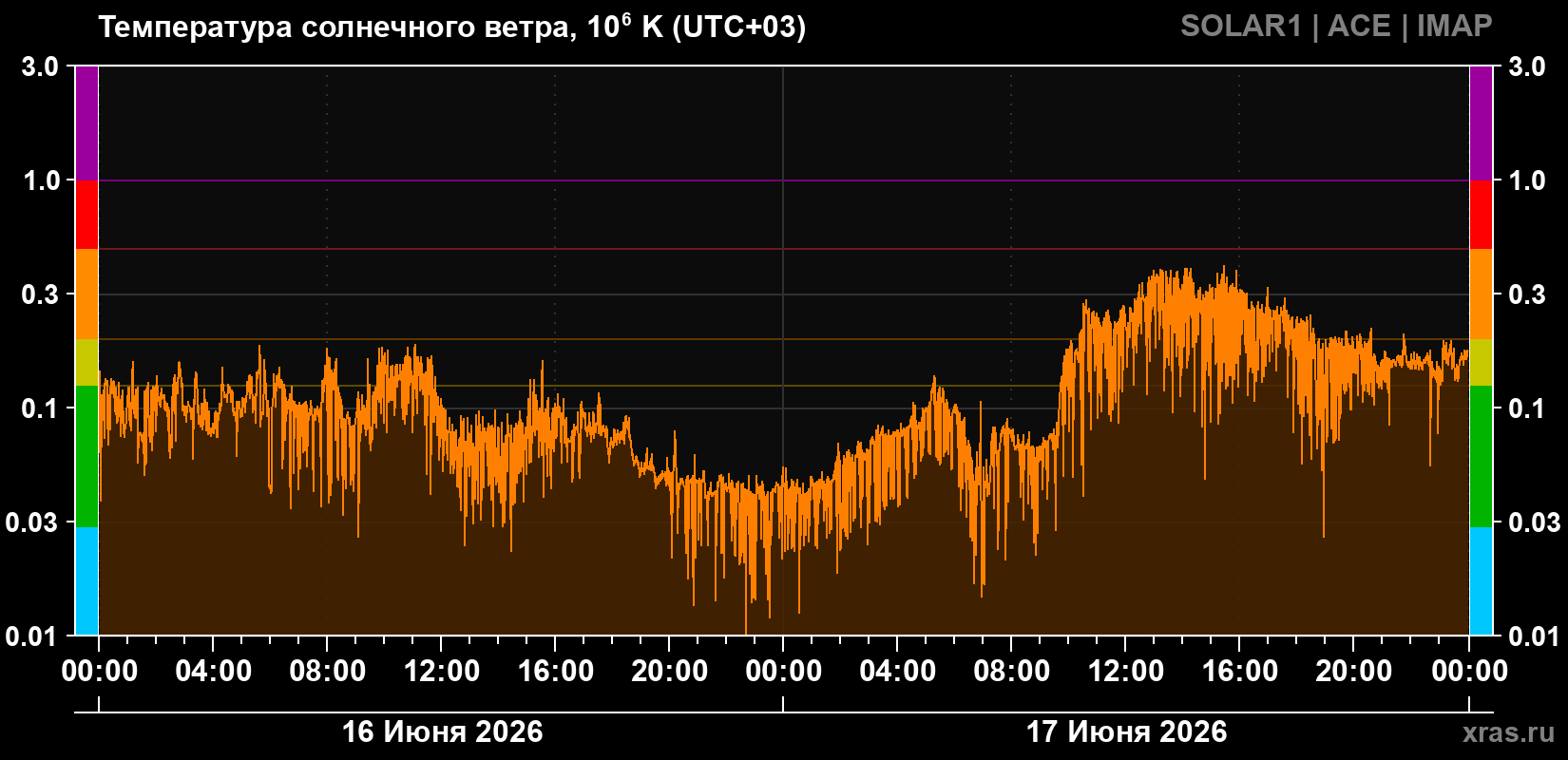Click the 20:00 time label for 16 Июня

[670, 671]
